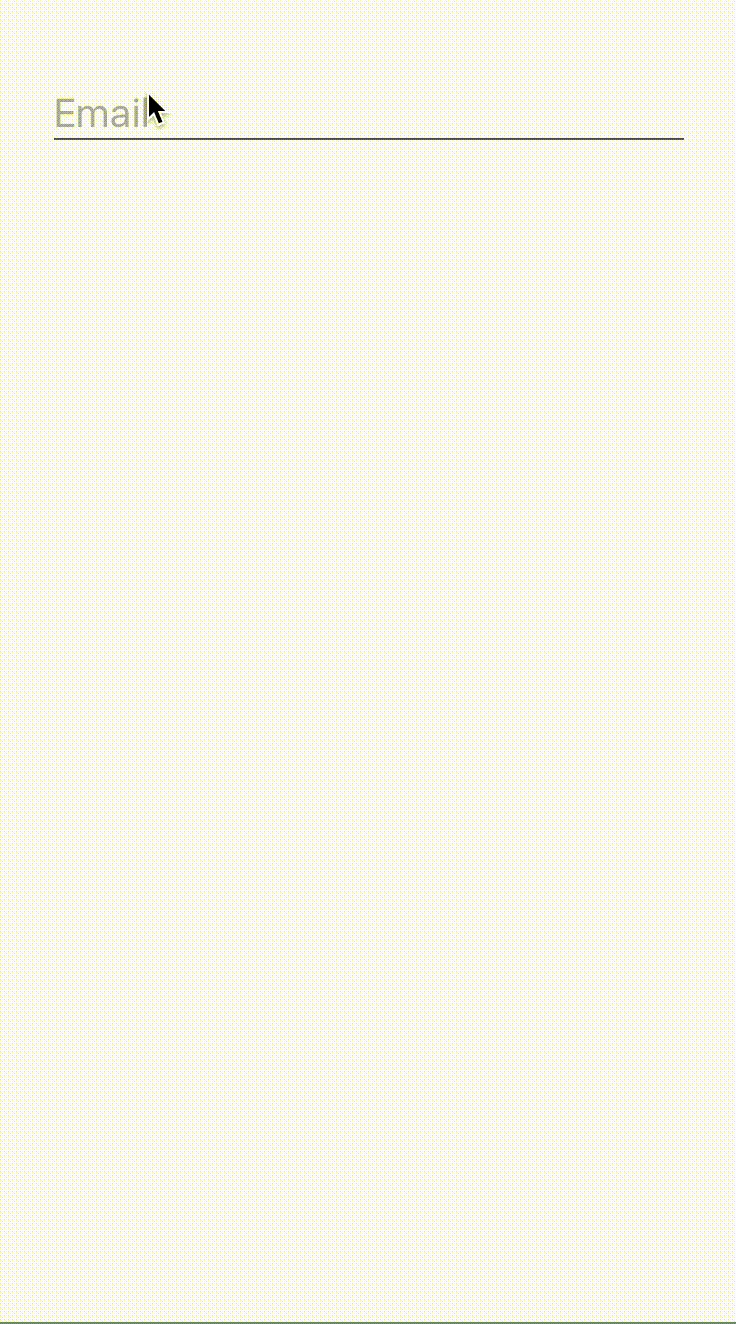Click the Email field's underline
736x1324 pixels.
point(368,139)
